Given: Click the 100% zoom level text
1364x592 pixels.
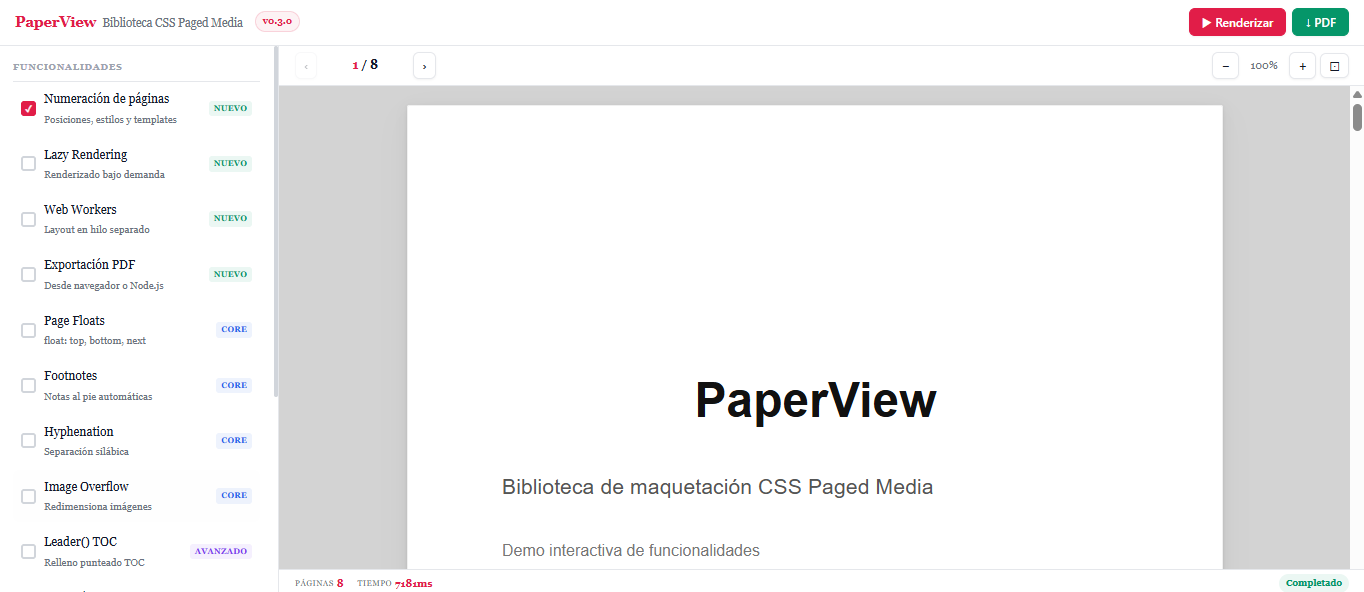Looking at the screenshot, I should [1264, 66].
